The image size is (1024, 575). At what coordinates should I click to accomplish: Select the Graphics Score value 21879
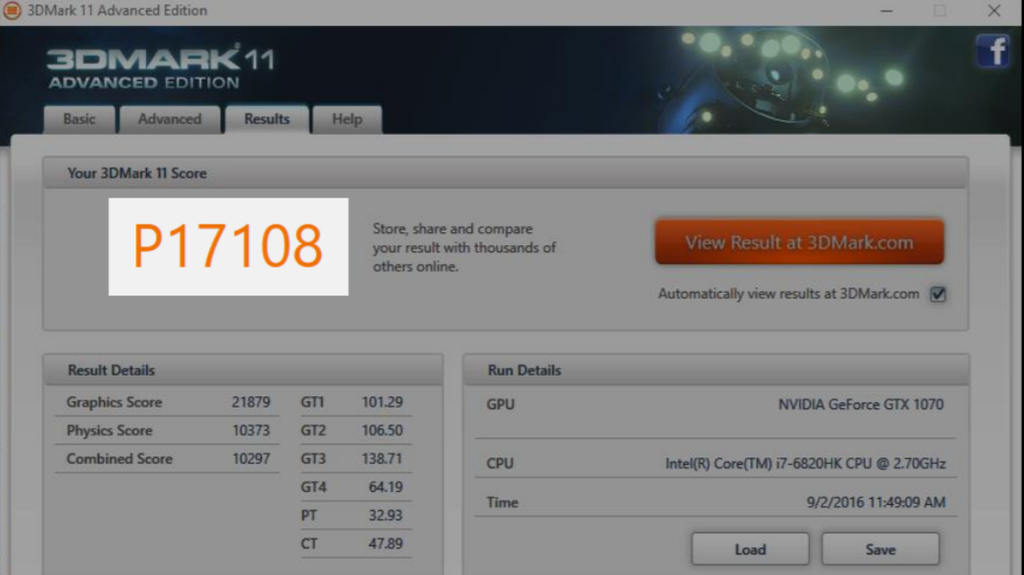point(251,402)
